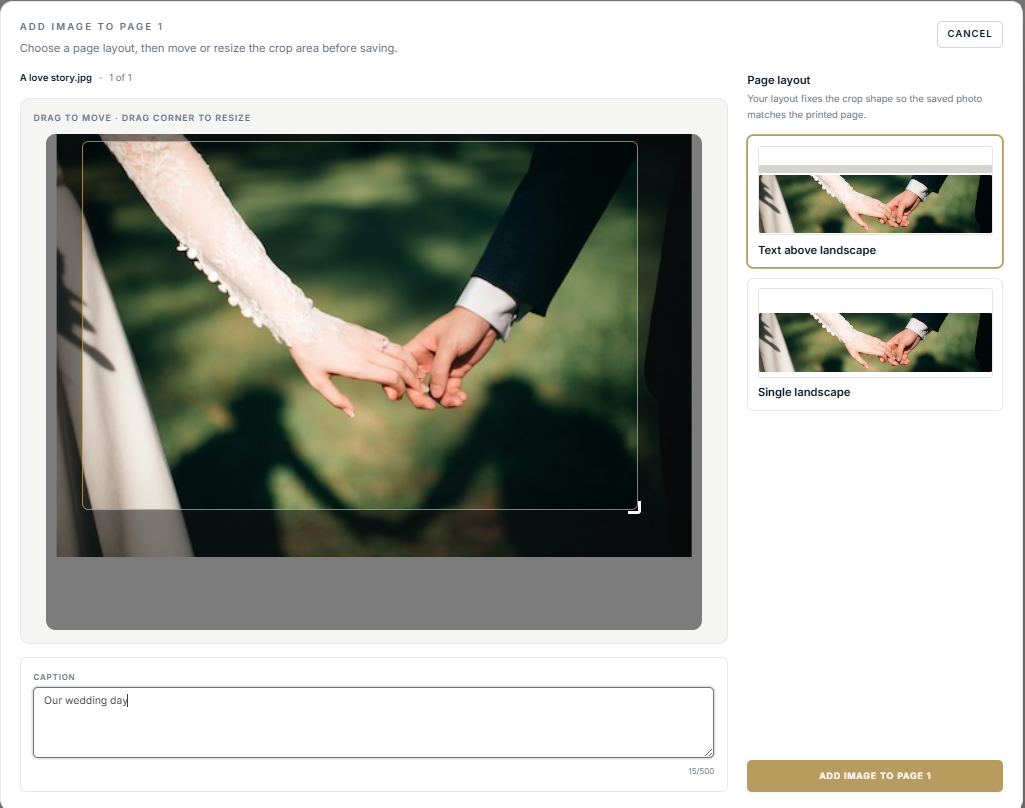Select the Text above landscape layout

875,201
